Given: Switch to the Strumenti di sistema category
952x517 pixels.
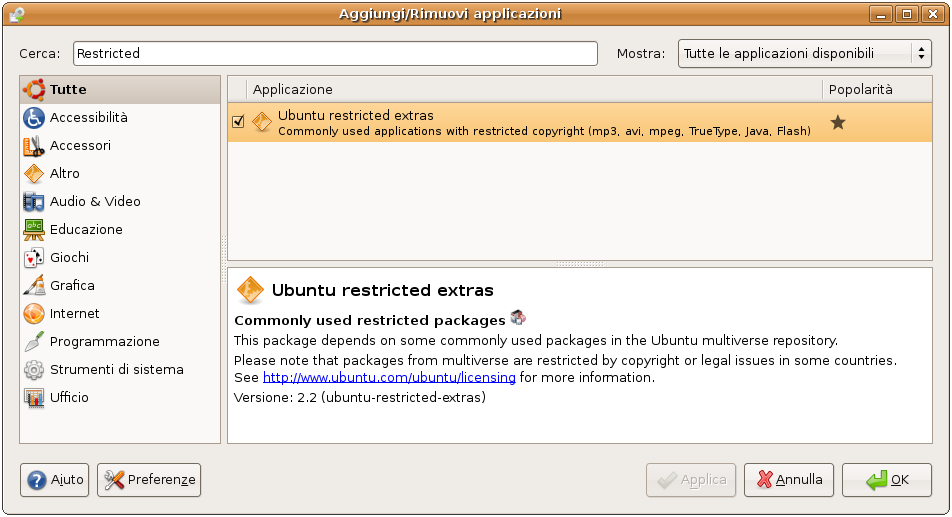Looking at the screenshot, I should point(116,370).
